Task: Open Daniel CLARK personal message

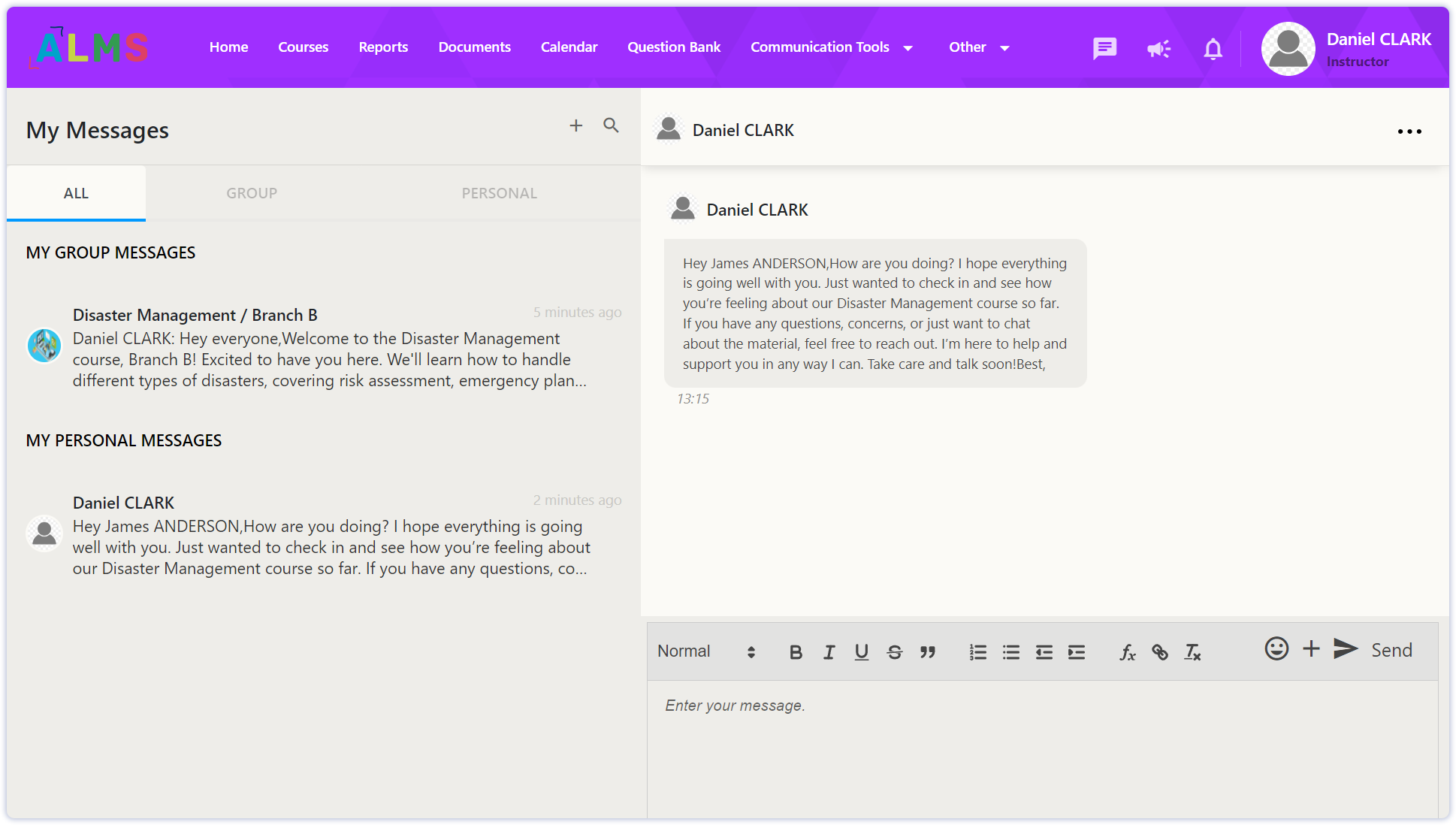Action: click(324, 535)
